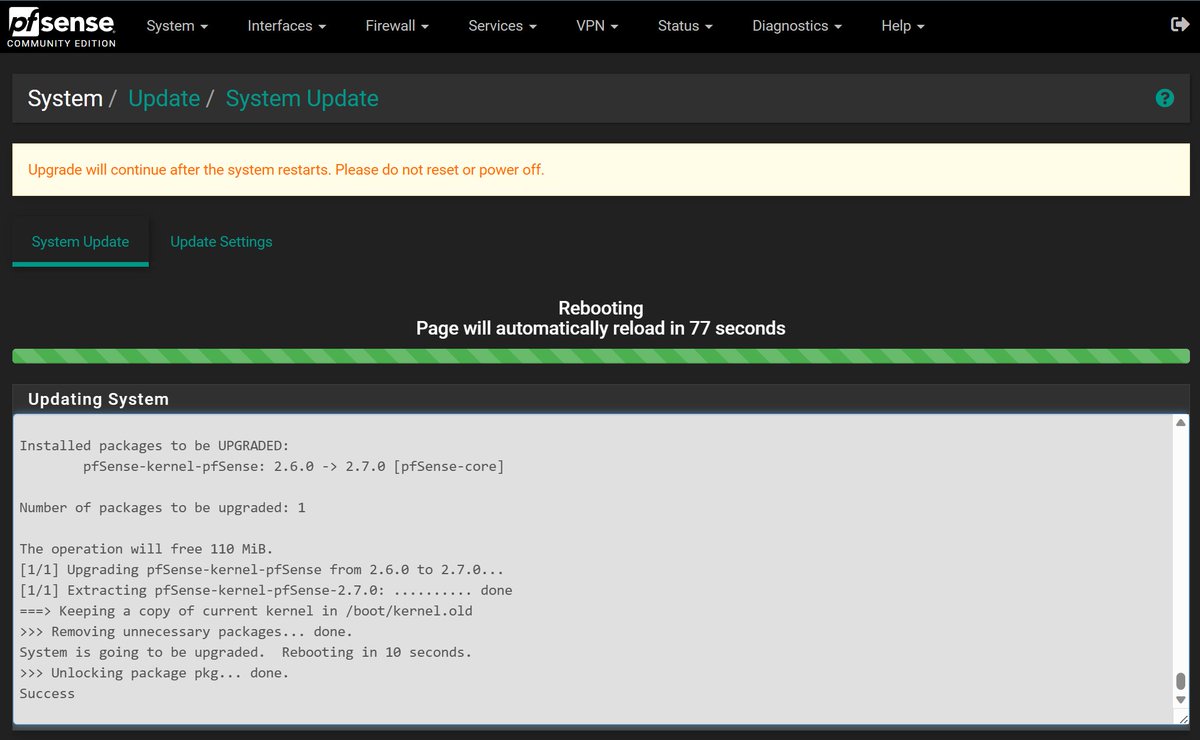This screenshot has height=740, width=1200.
Task: Click 'The operation will free 110 MiB.' line
Action: pyautogui.click(x=146, y=549)
